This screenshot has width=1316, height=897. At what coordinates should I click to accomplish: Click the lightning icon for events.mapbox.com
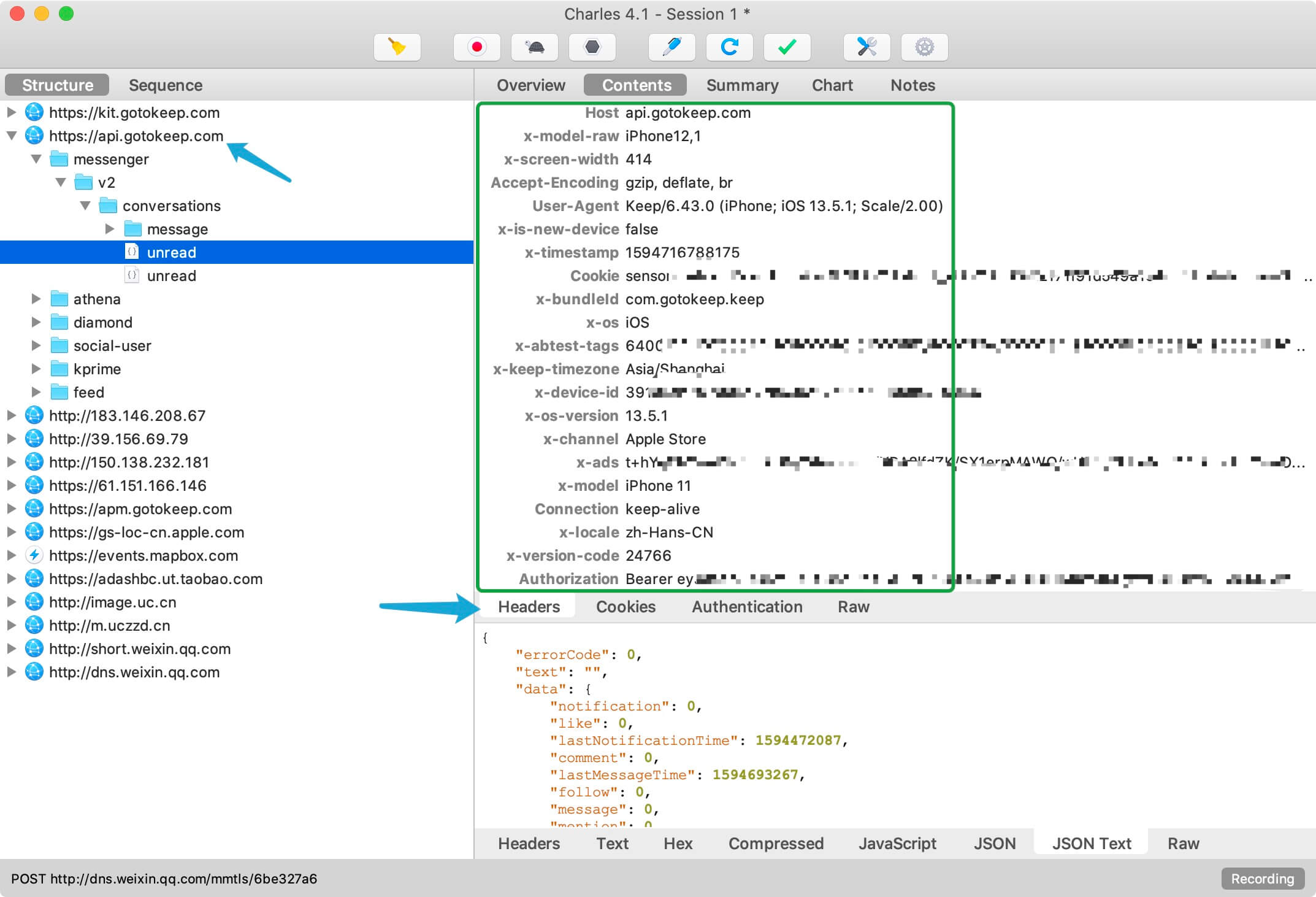(x=34, y=555)
